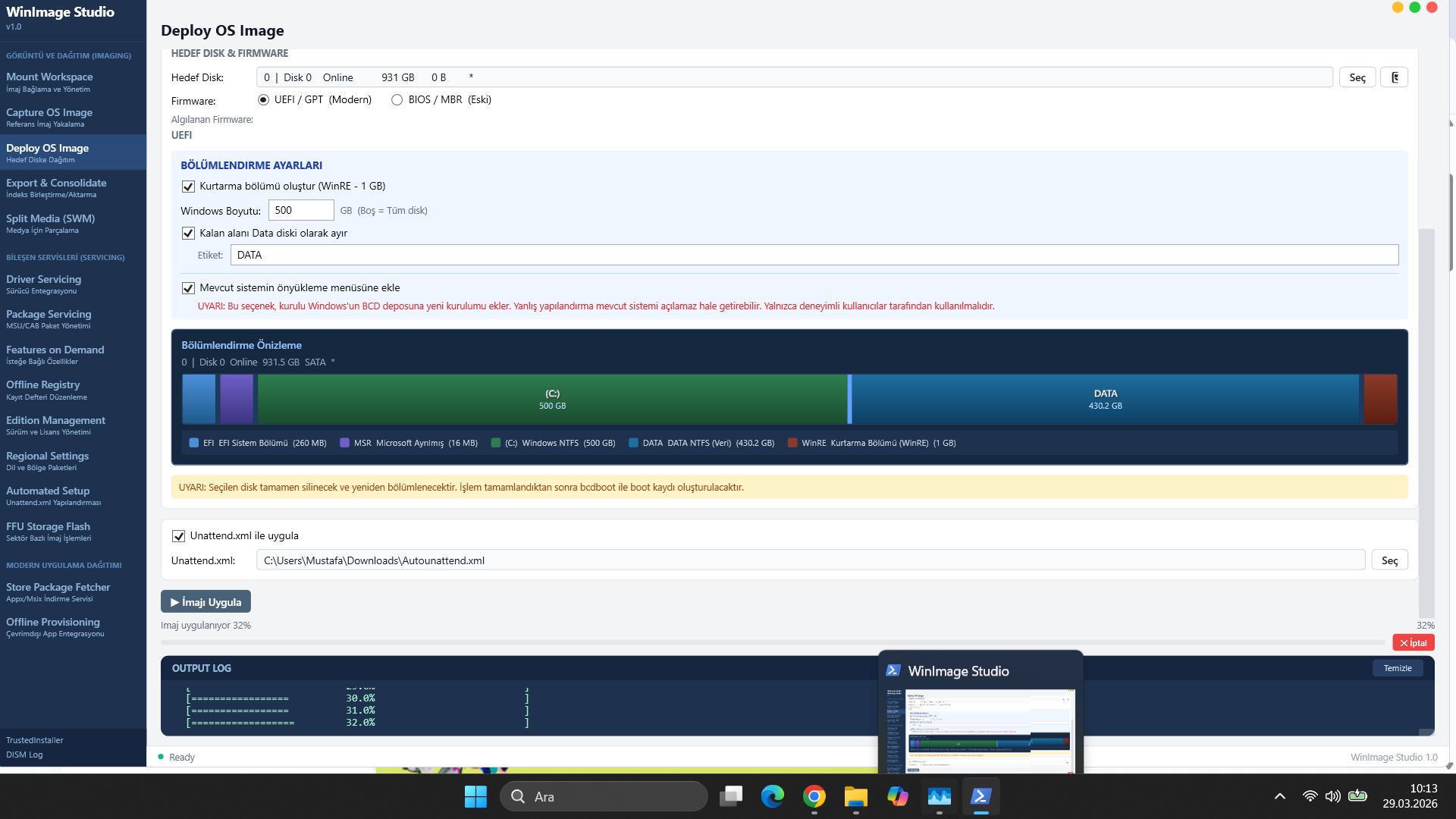Clear output log with Temizle

pyautogui.click(x=1398, y=668)
